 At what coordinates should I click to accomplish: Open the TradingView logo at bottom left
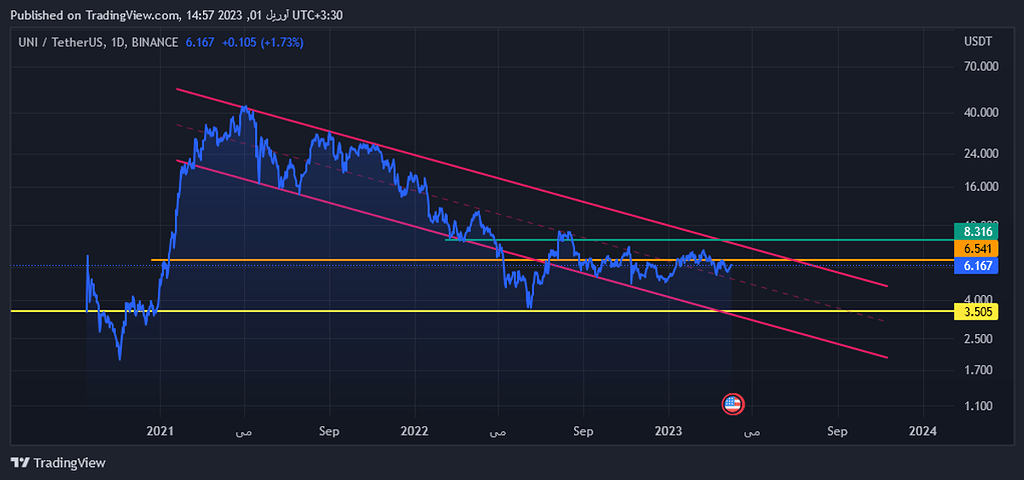[x=58, y=463]
